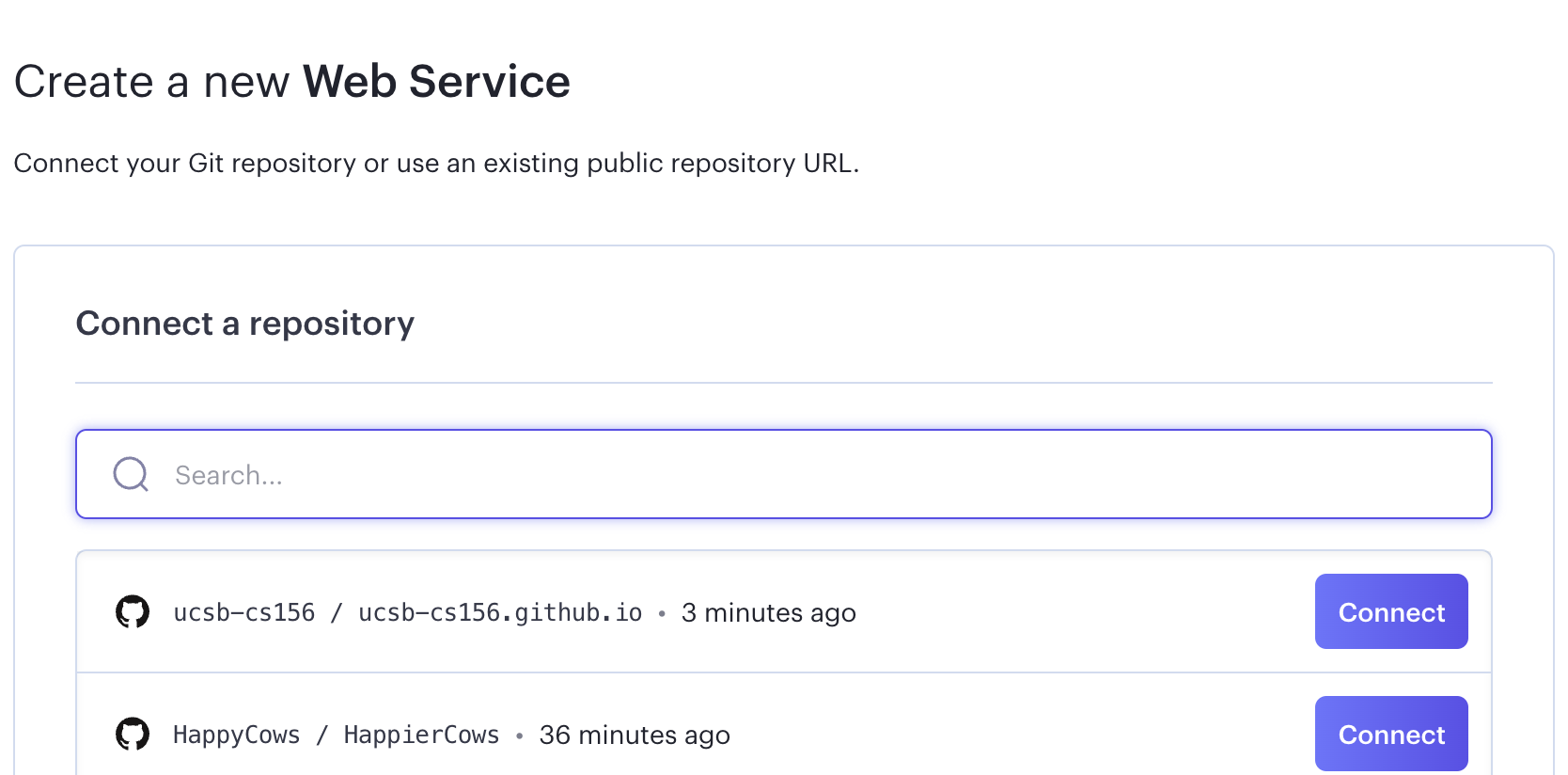Click the dot separator before "3 minutes ago"
Viewport: 1568px width, 775px height.
point(662,613)
